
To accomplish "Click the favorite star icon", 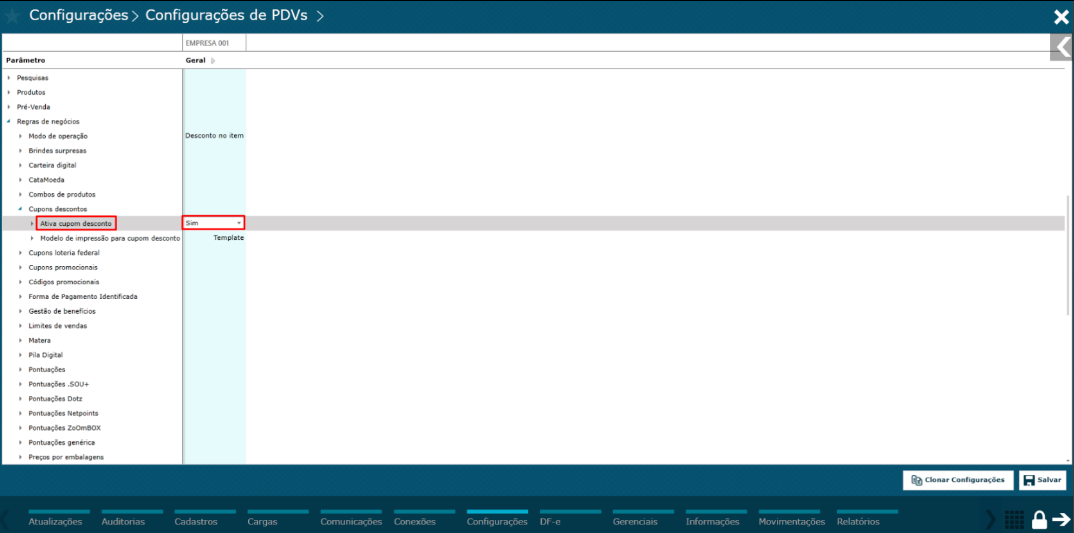I will (12, 16).
